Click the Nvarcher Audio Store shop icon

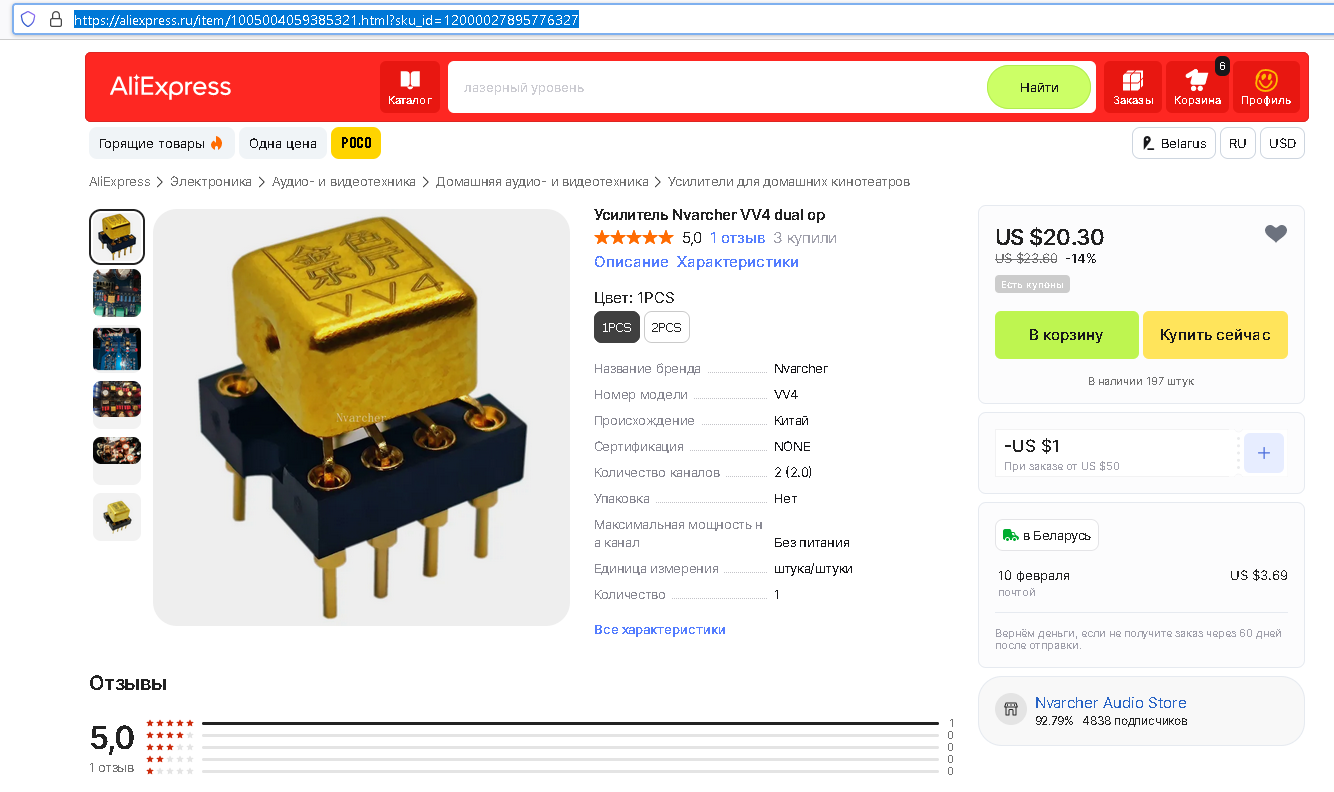point(1011,709)
